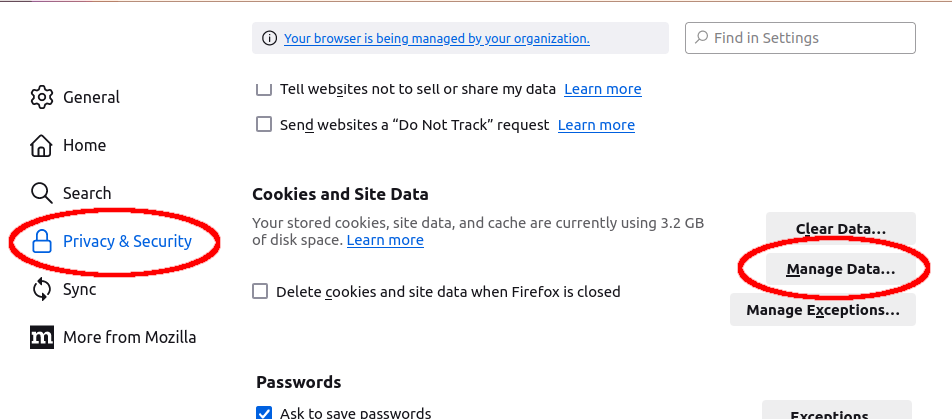The width and height of the screenshot is (952, 419).
Task: Click the Privacy & Security lock icon
Action: click(x=41, y=241)
